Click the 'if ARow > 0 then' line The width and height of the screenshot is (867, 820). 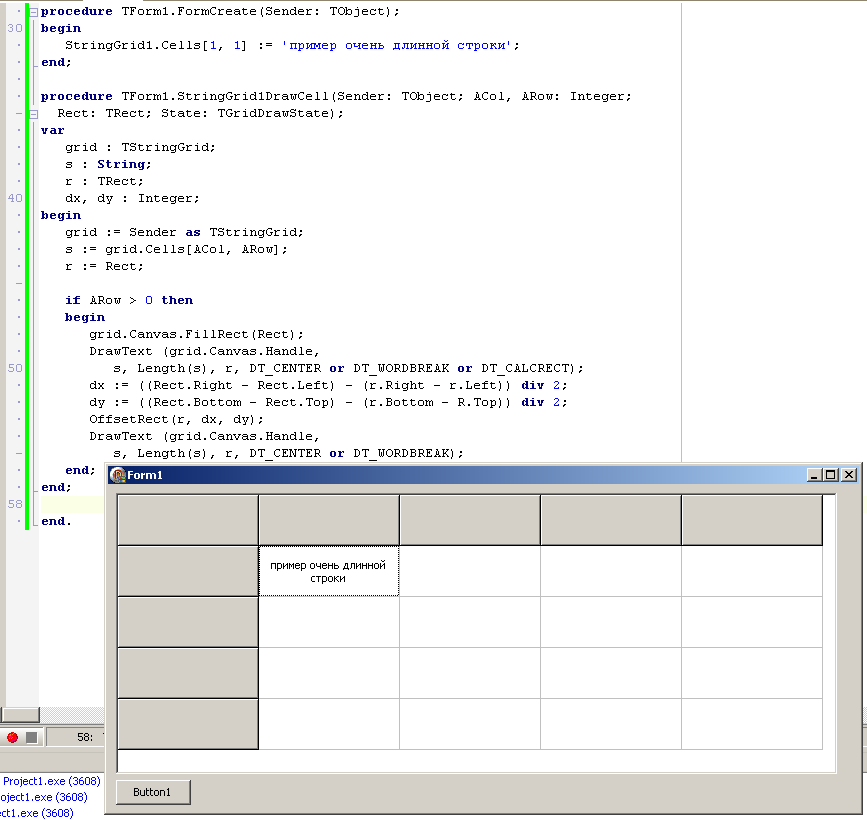(129, 300)
